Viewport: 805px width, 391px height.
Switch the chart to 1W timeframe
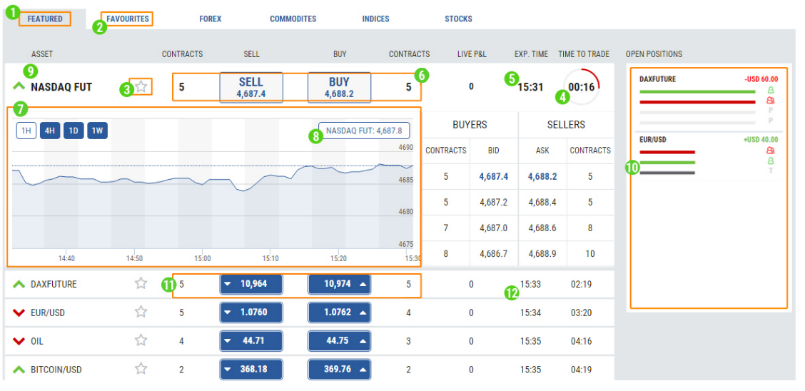[x=98, y=131]
